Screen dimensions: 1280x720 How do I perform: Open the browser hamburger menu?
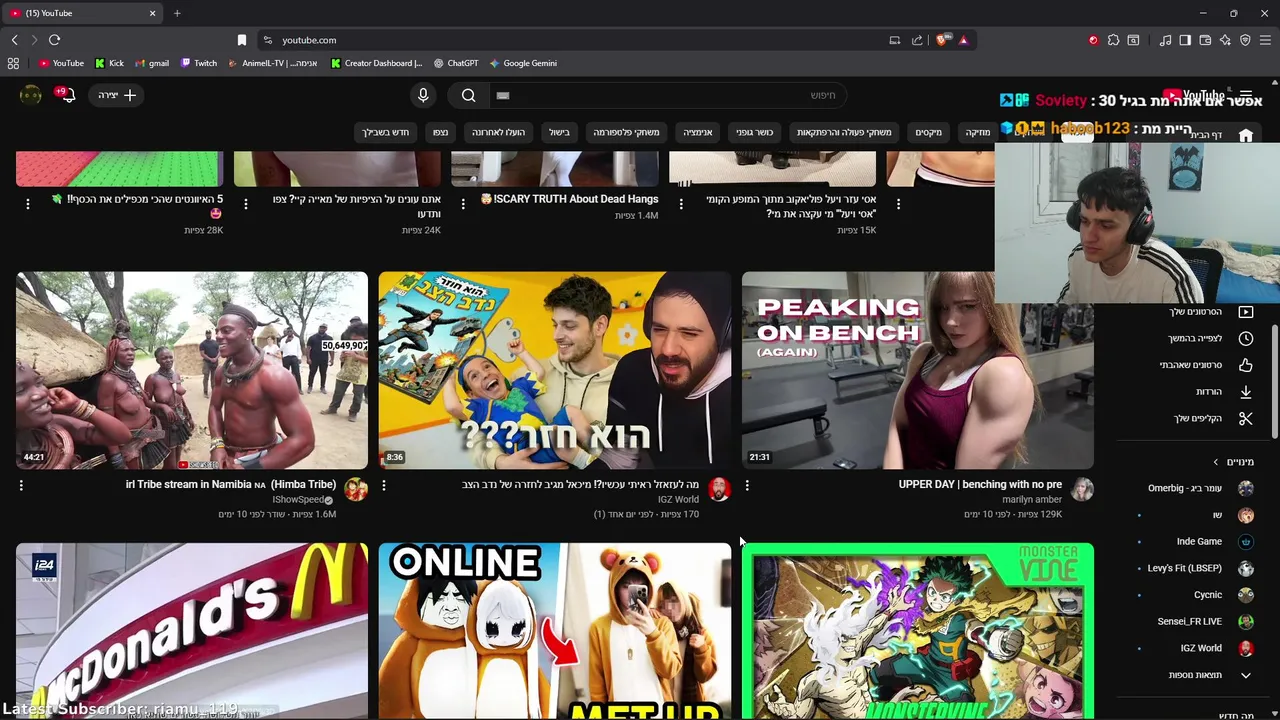(1266, 40)
